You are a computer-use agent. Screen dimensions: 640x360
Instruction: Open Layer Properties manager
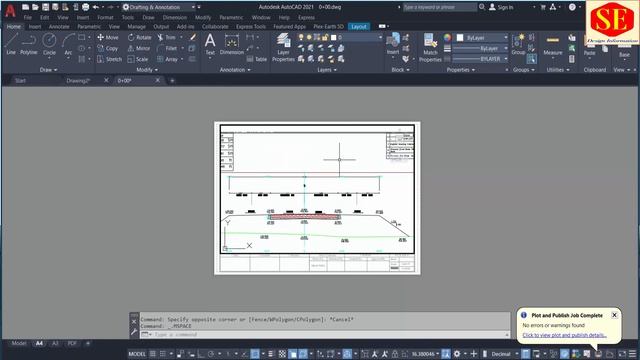[283, 47]
